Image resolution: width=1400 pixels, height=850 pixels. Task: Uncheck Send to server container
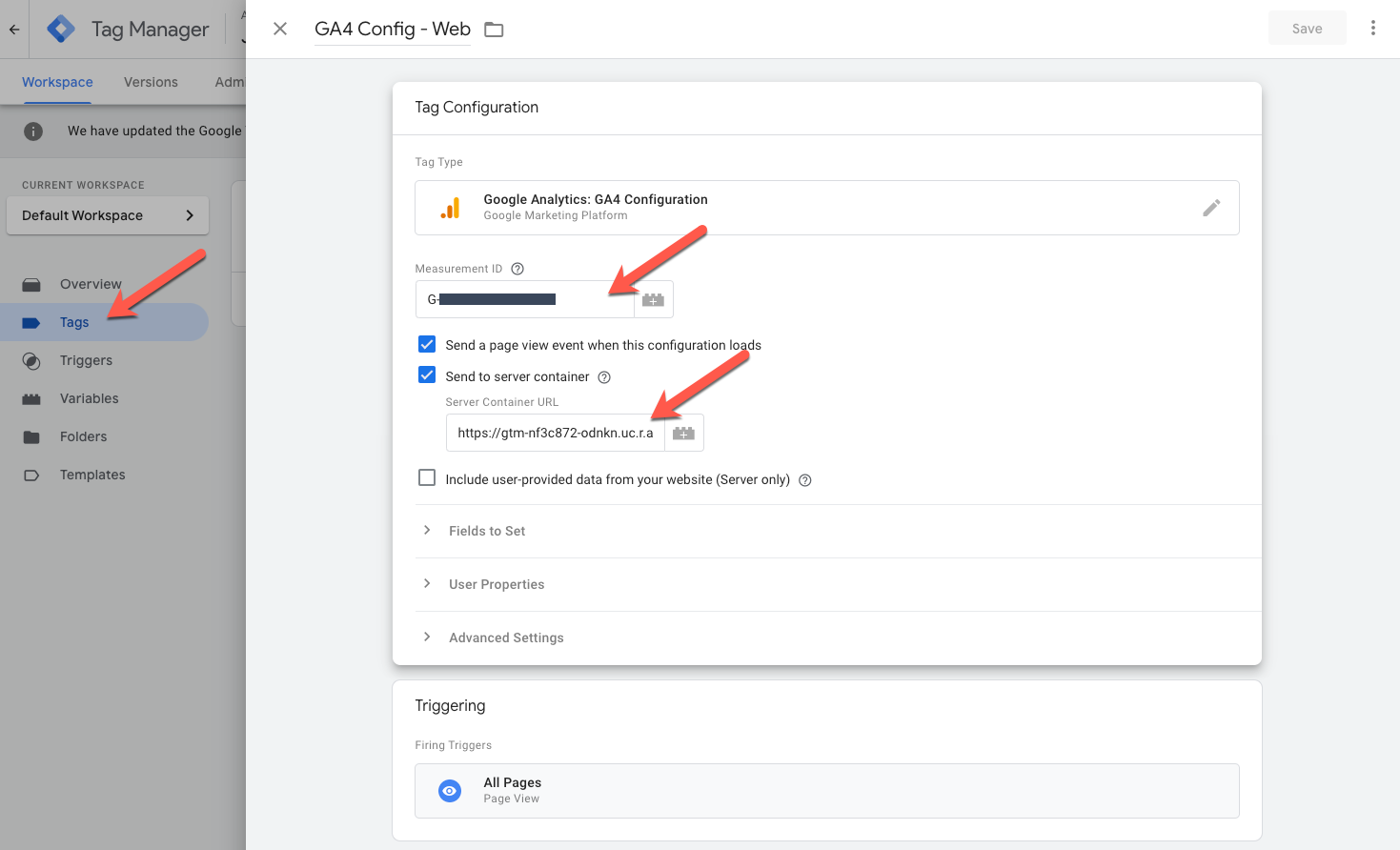427,375
